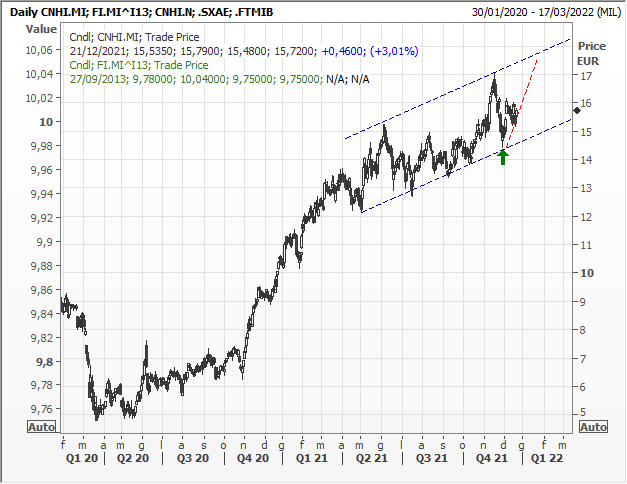This screenshot has height=484, width=627.
Task: Click the 10 level on left axis
Action: pyautogui.click(x=47, y=122)
